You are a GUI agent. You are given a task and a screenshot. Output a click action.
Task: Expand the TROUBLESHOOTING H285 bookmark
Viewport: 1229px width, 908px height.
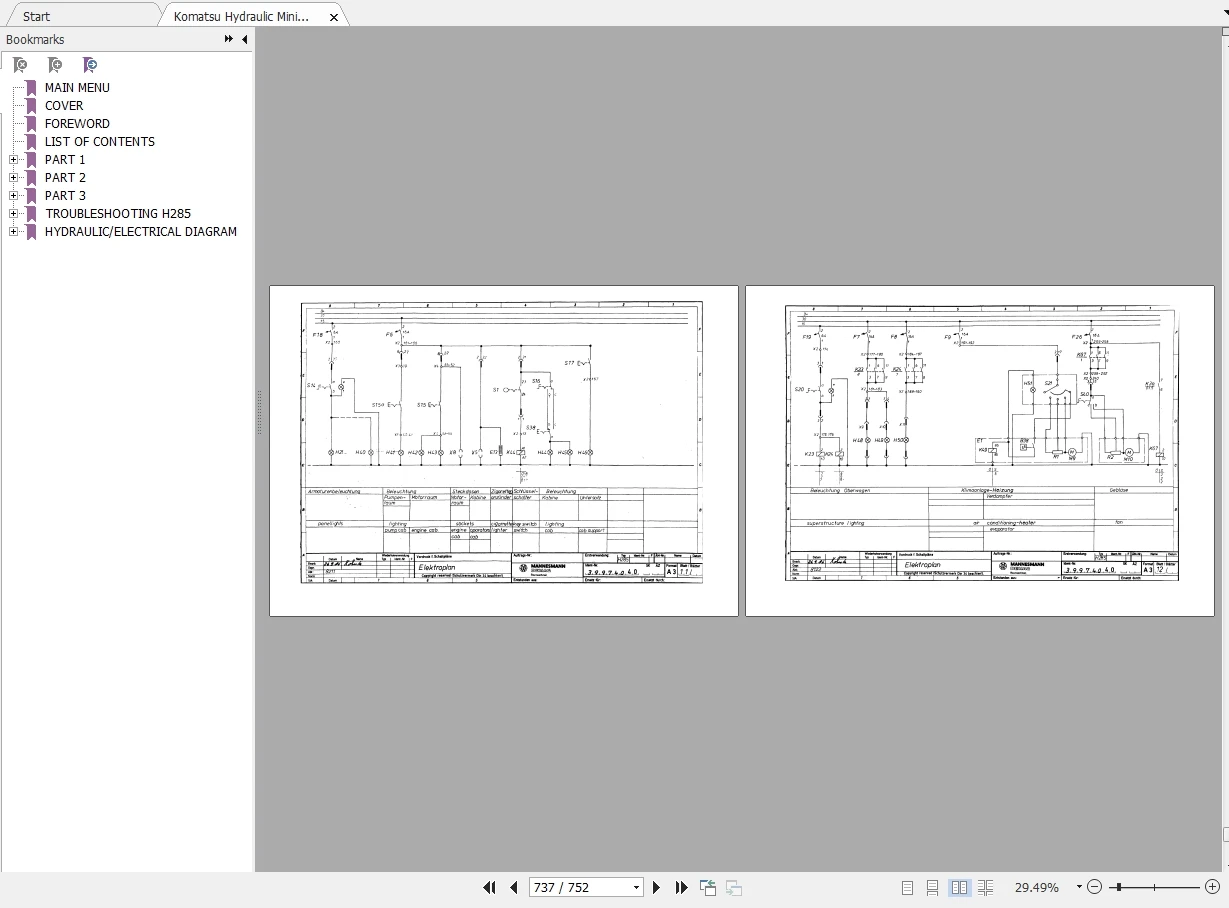coord(13,214)
